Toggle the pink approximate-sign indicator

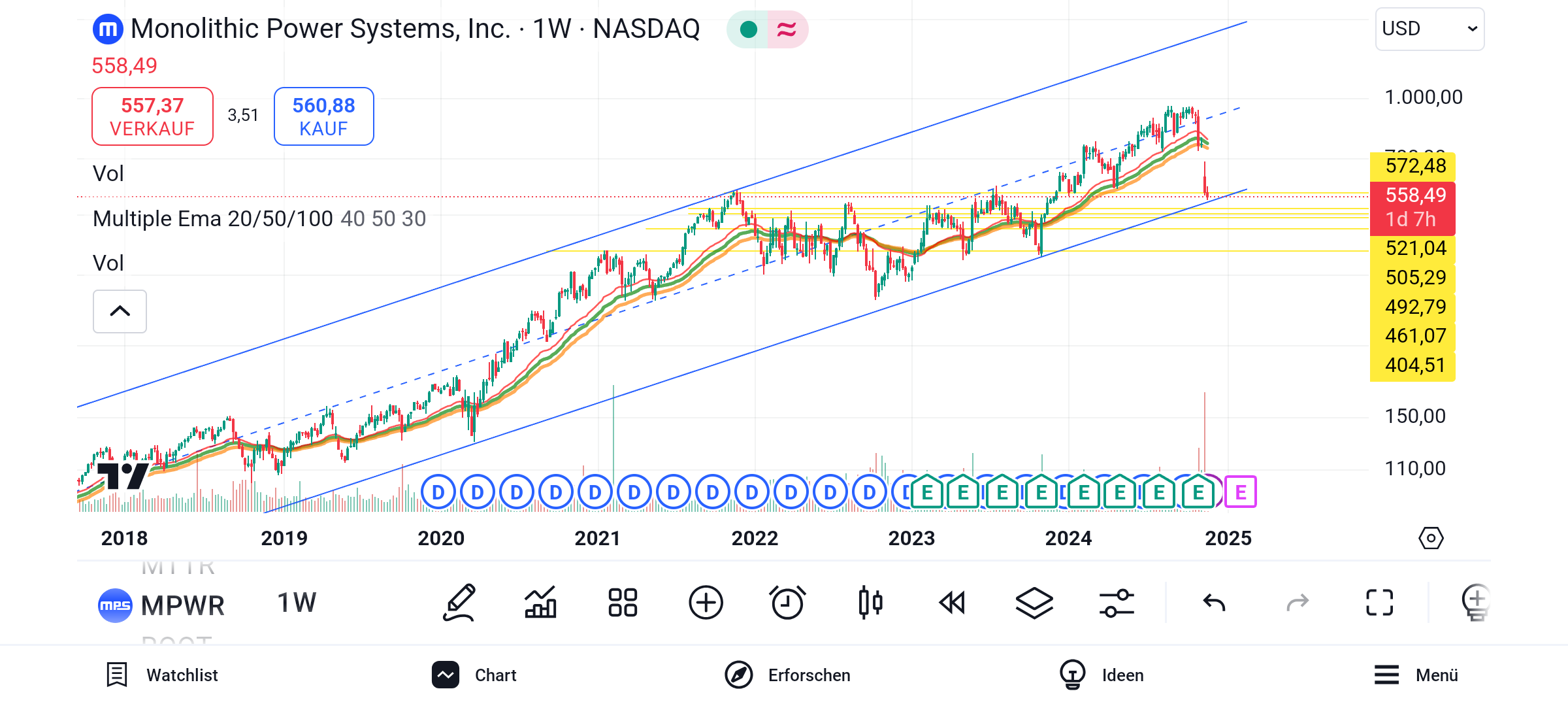[787, 29]
